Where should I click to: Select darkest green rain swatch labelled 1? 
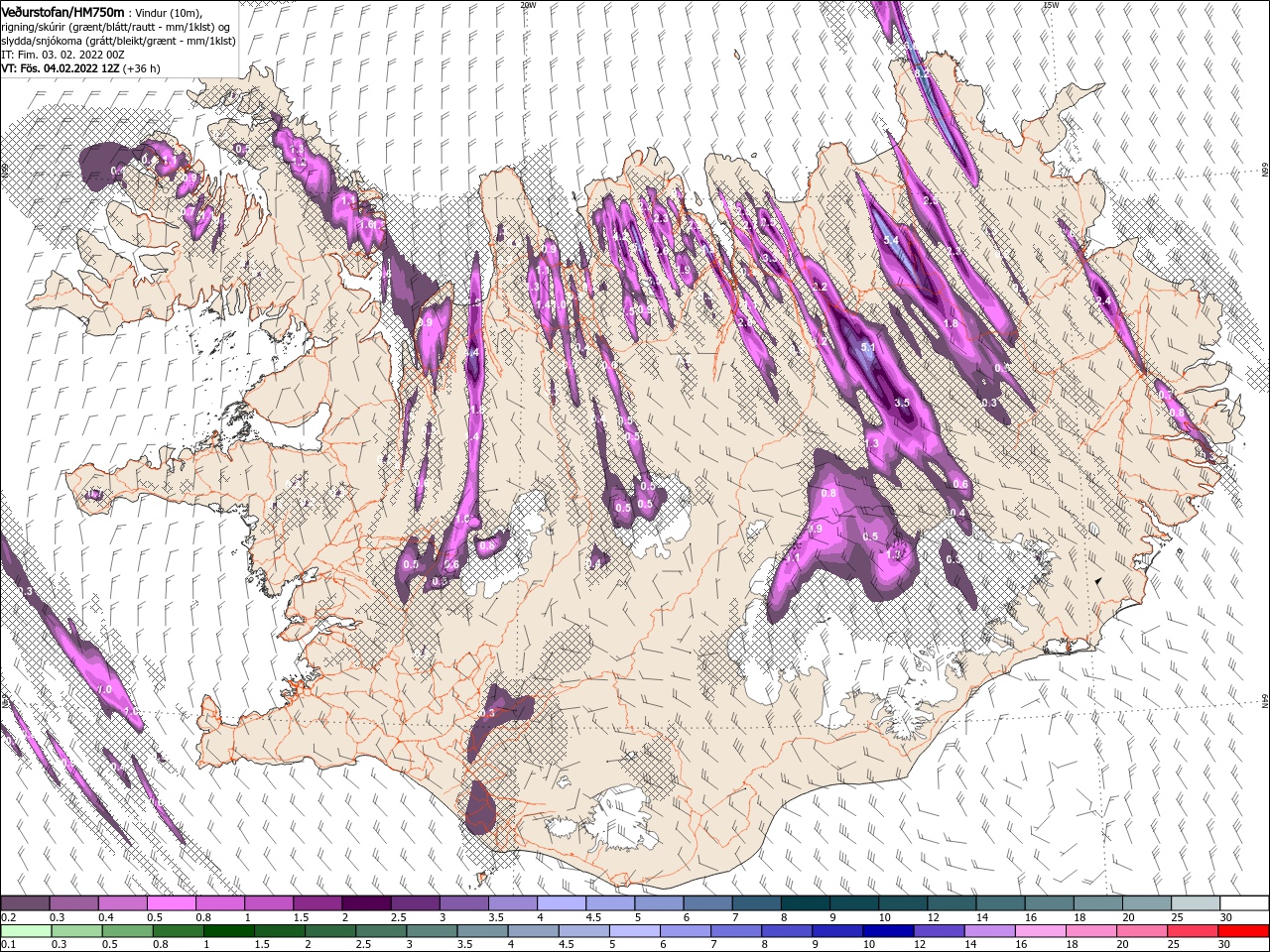(x=228, y=931)
